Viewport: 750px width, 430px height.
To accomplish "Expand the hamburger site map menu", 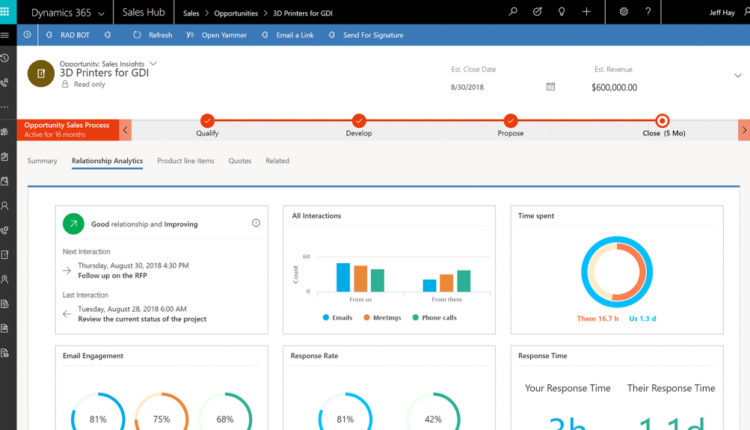I will click(6, 35).
